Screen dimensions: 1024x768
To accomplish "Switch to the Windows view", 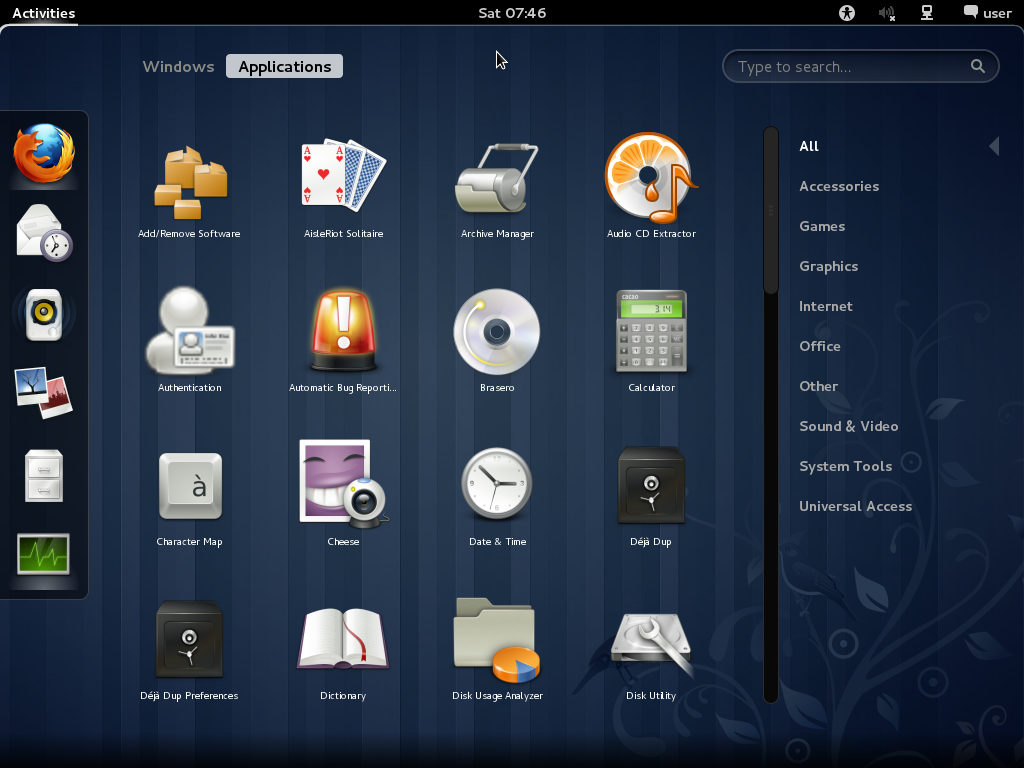I will tap(178, 67).
